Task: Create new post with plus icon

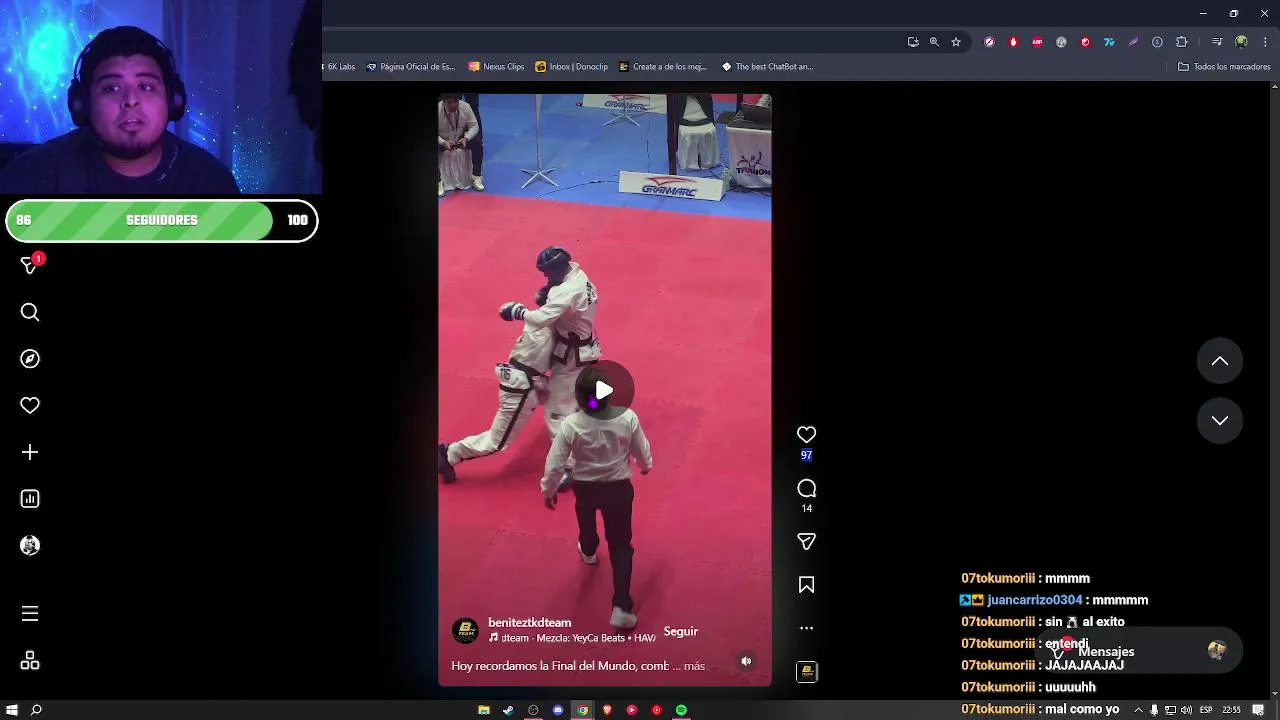Action: (30, 452)
